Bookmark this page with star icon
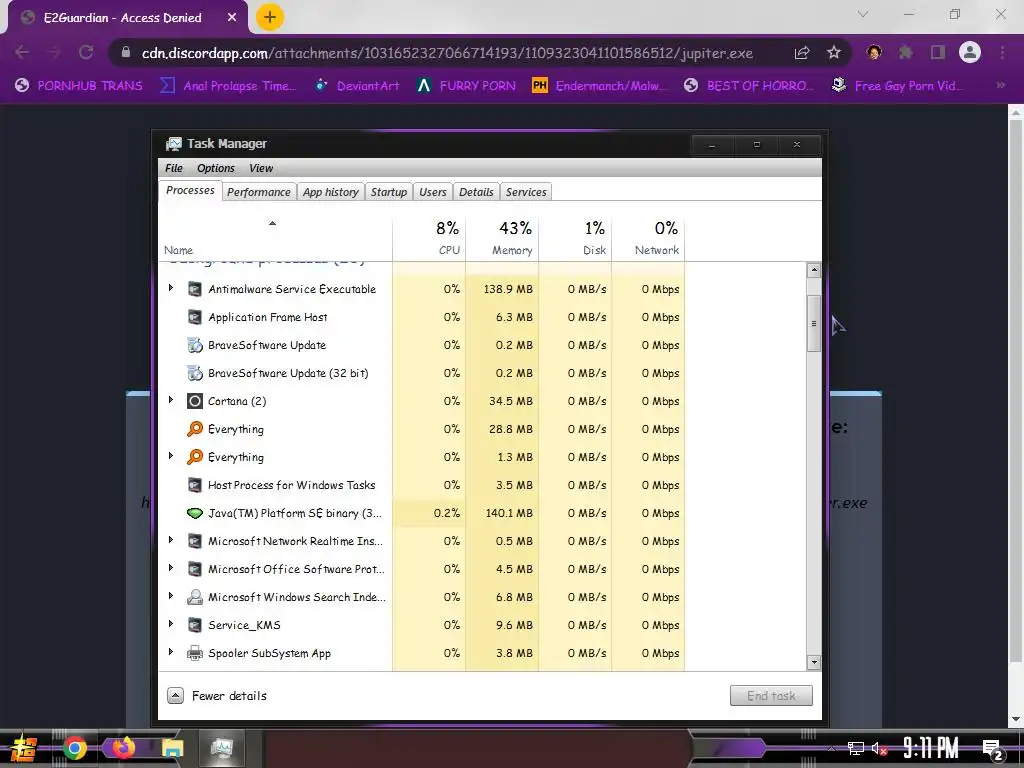The width and height of the screenshot is (1024, 768). [833, 52]
